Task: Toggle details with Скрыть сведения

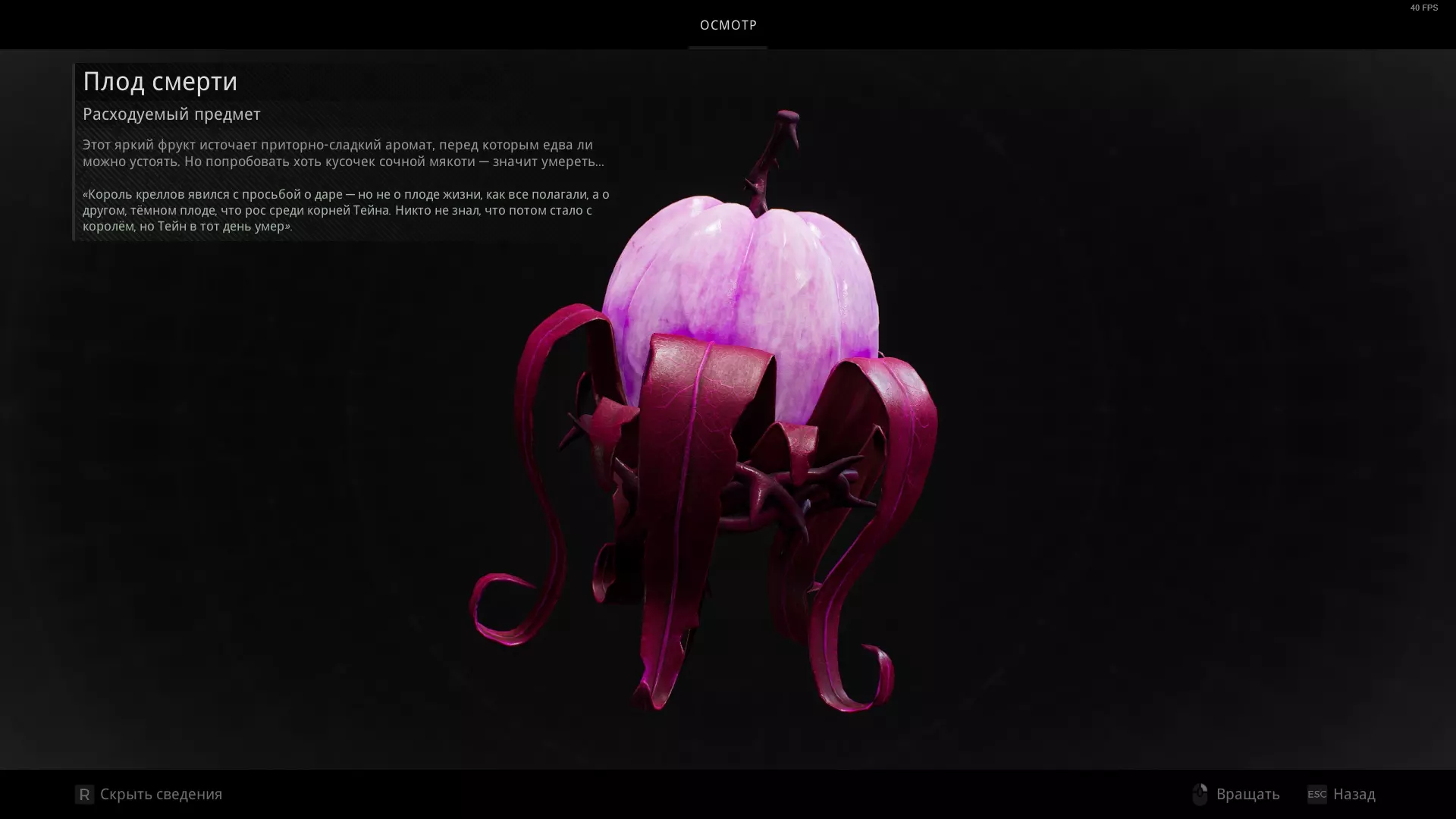Action: pyautogui.click(x=161, y=794)
